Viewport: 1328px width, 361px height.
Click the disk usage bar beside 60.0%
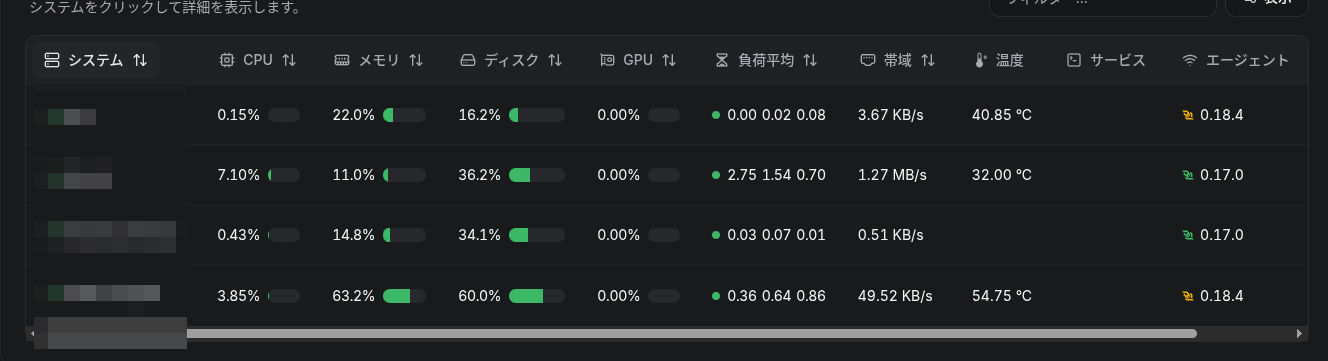[536, 296]
